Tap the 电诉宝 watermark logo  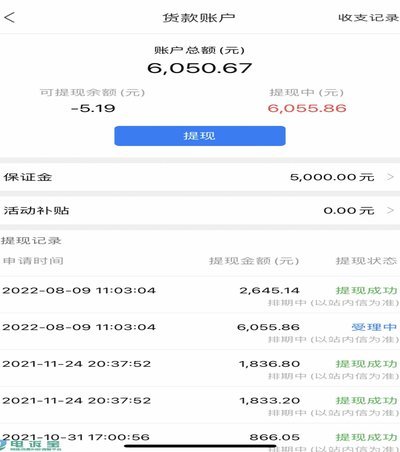point(30,445)
